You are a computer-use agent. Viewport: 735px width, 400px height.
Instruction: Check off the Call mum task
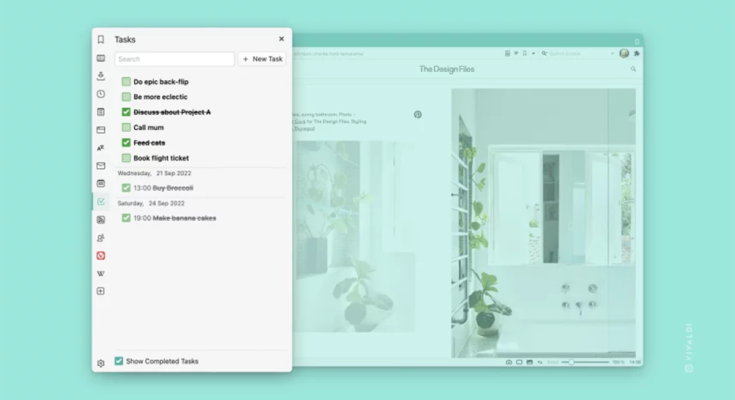(x=126, y=128)
